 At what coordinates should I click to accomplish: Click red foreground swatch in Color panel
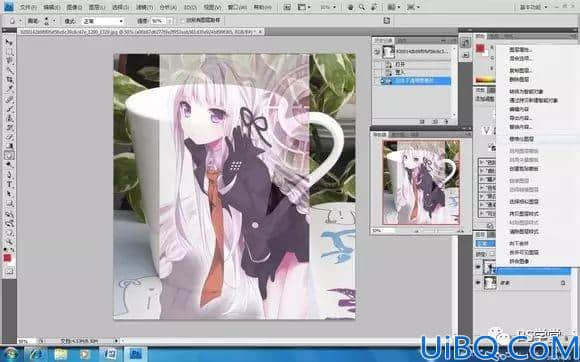(480, 48)
